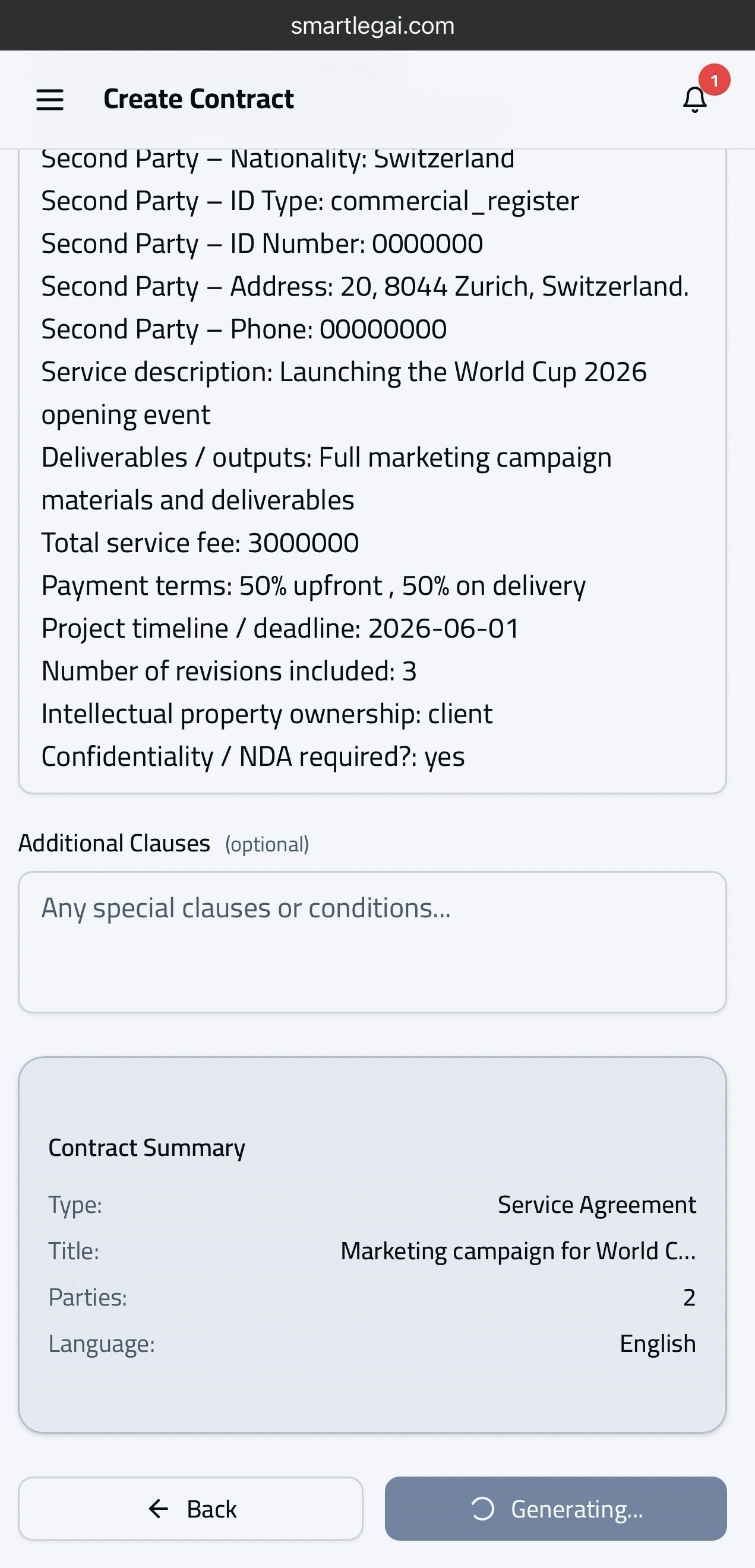Click the Second Party Phone line

[244, 330]
